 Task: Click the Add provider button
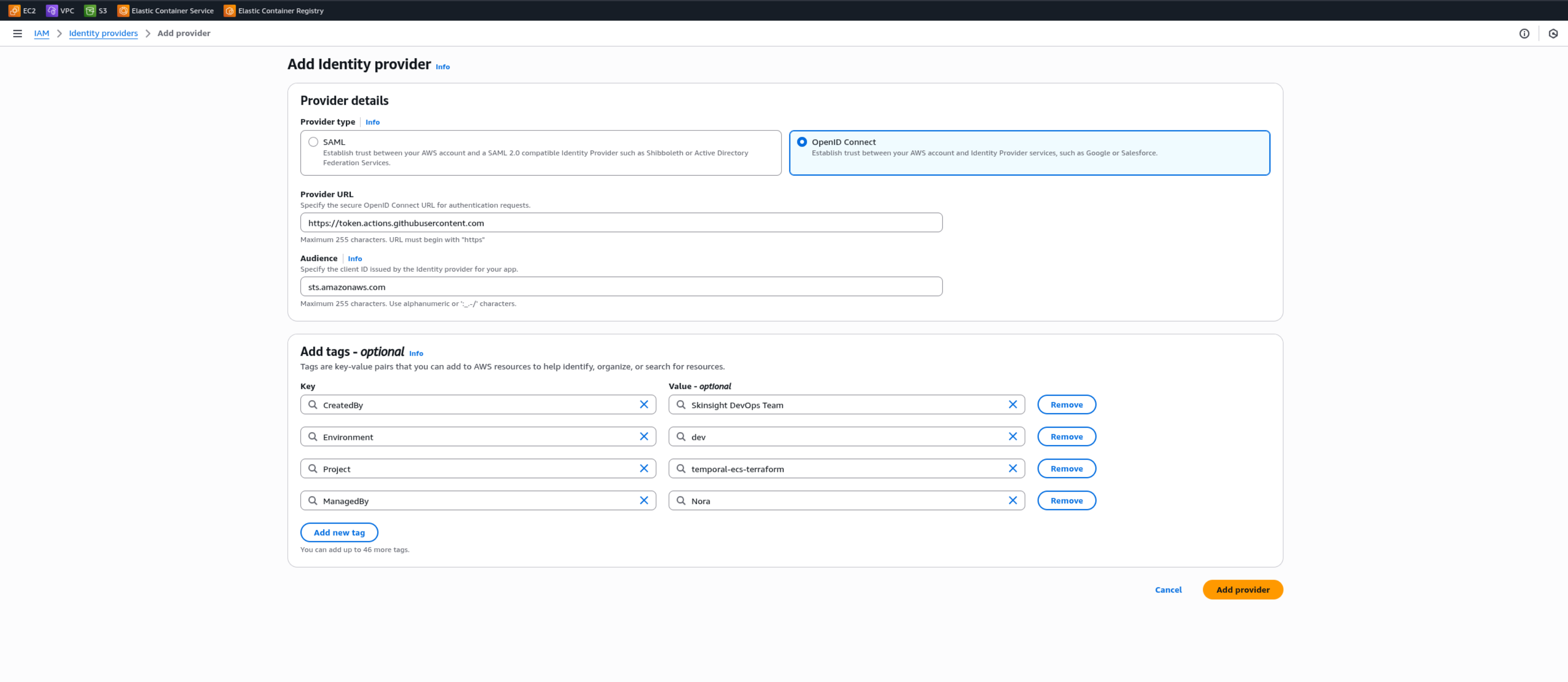1242,589
